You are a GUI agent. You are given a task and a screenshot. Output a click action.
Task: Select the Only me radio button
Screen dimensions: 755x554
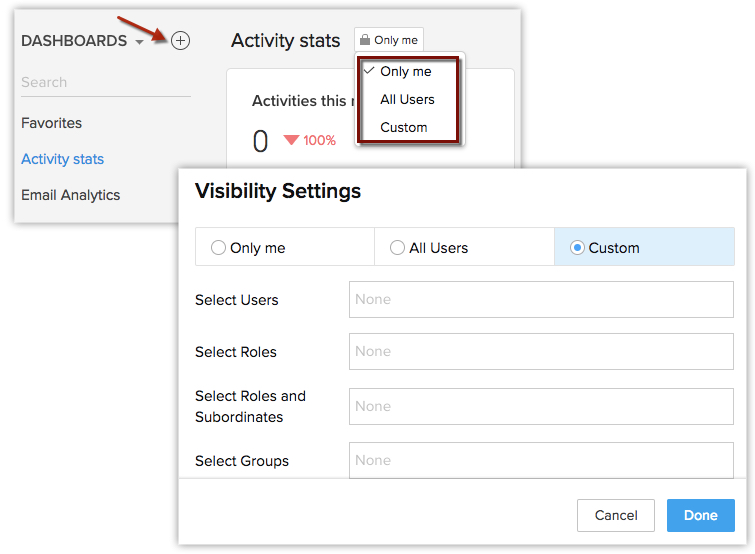218,248
